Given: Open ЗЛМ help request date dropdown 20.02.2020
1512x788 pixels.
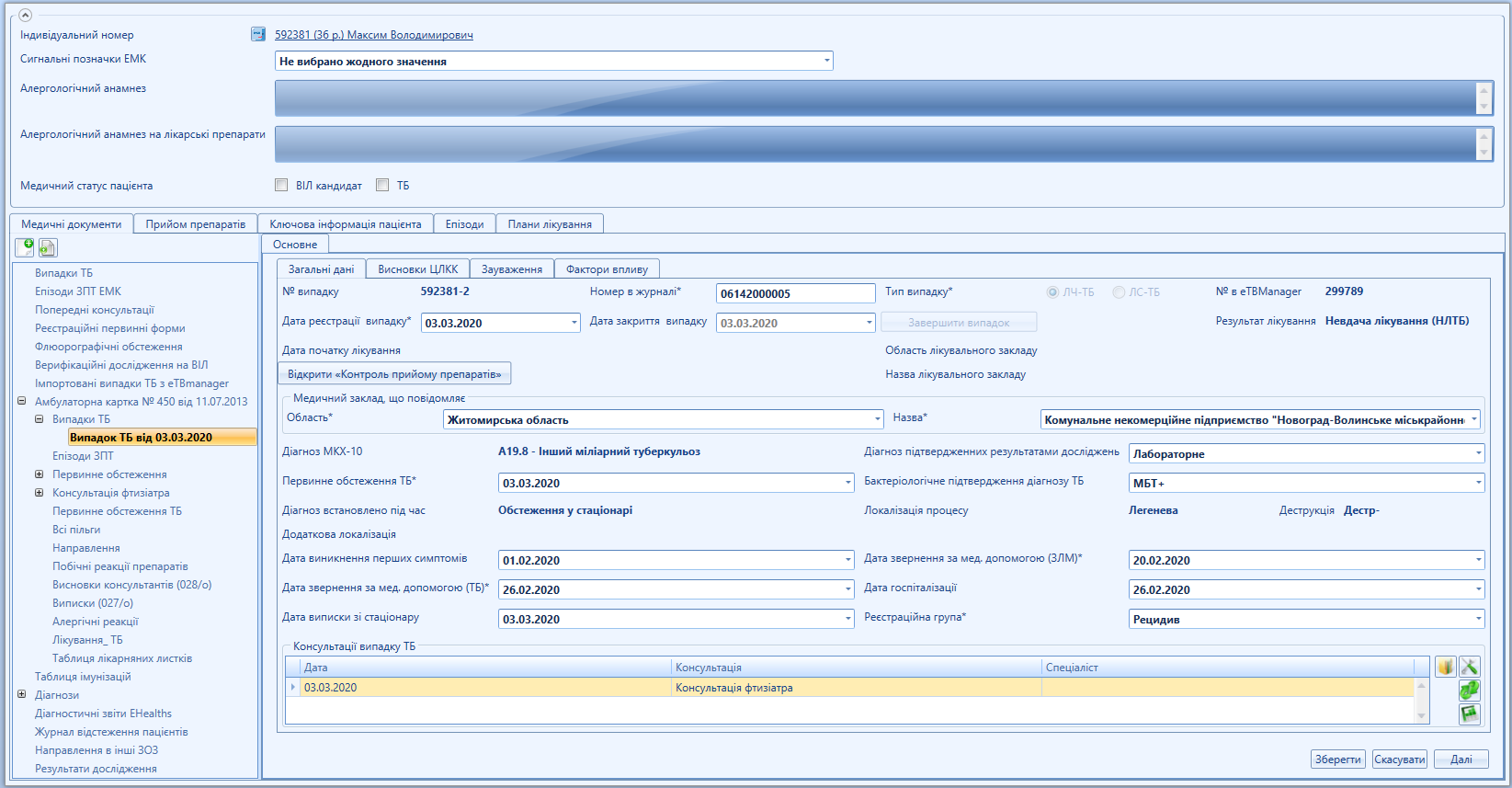Looking at the screenshot, I should [1478, 560].
